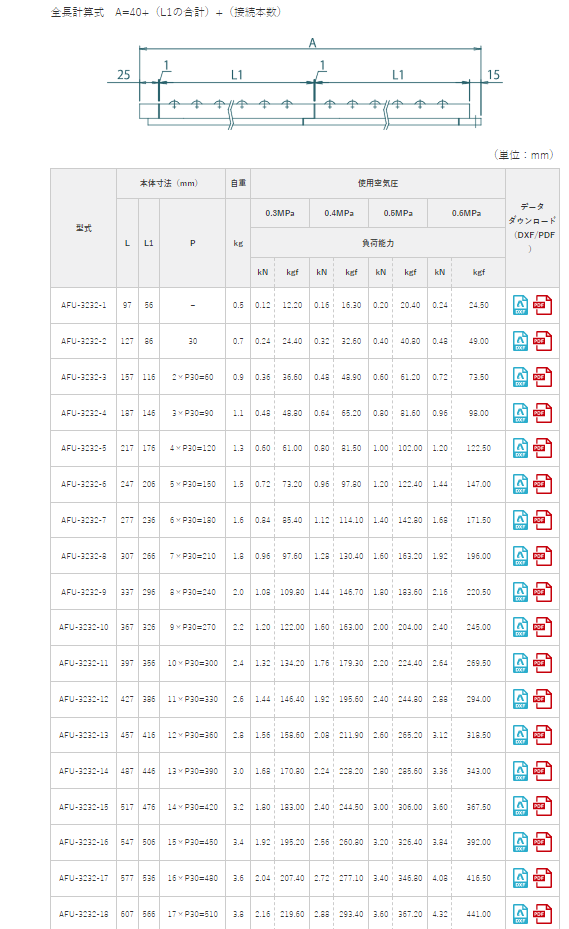The width and height of the screenshot is (569, 929).
Task: Click kgf value 122.50 in AFU-3232-5 row
Action: [478, 448]
